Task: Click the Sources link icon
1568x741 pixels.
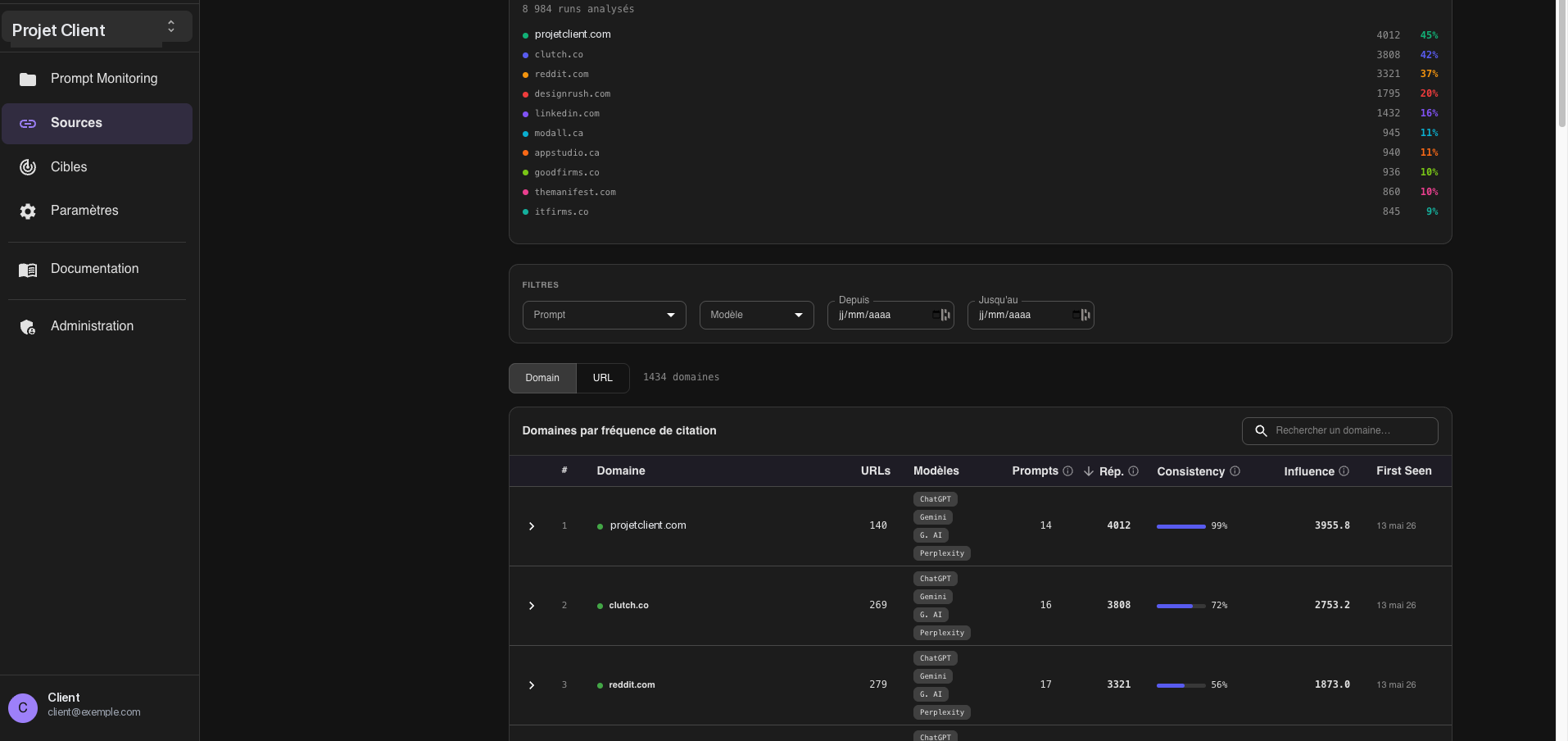Action: (x=28, y=124)
